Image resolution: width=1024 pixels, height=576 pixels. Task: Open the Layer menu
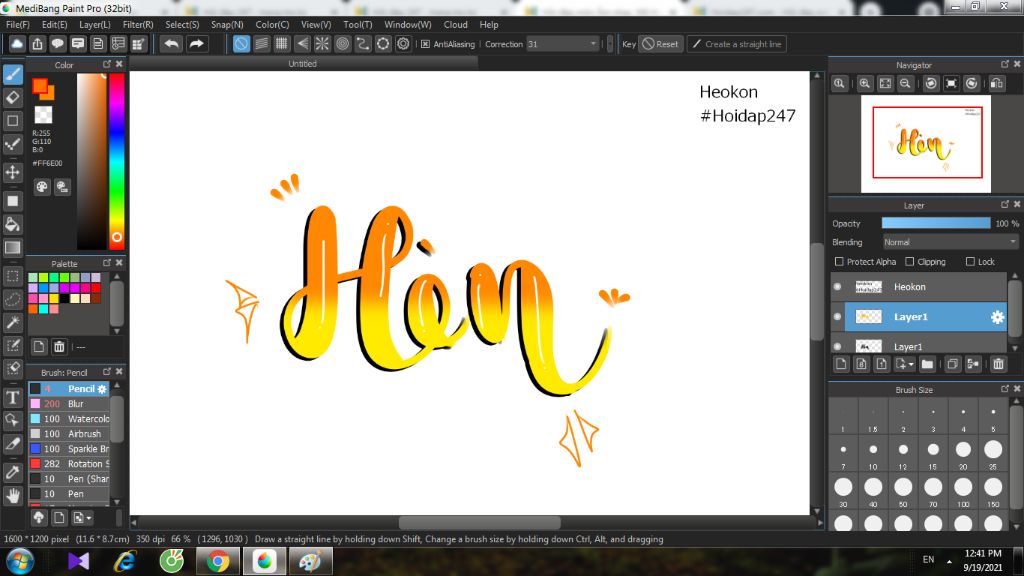coord(95,24)
